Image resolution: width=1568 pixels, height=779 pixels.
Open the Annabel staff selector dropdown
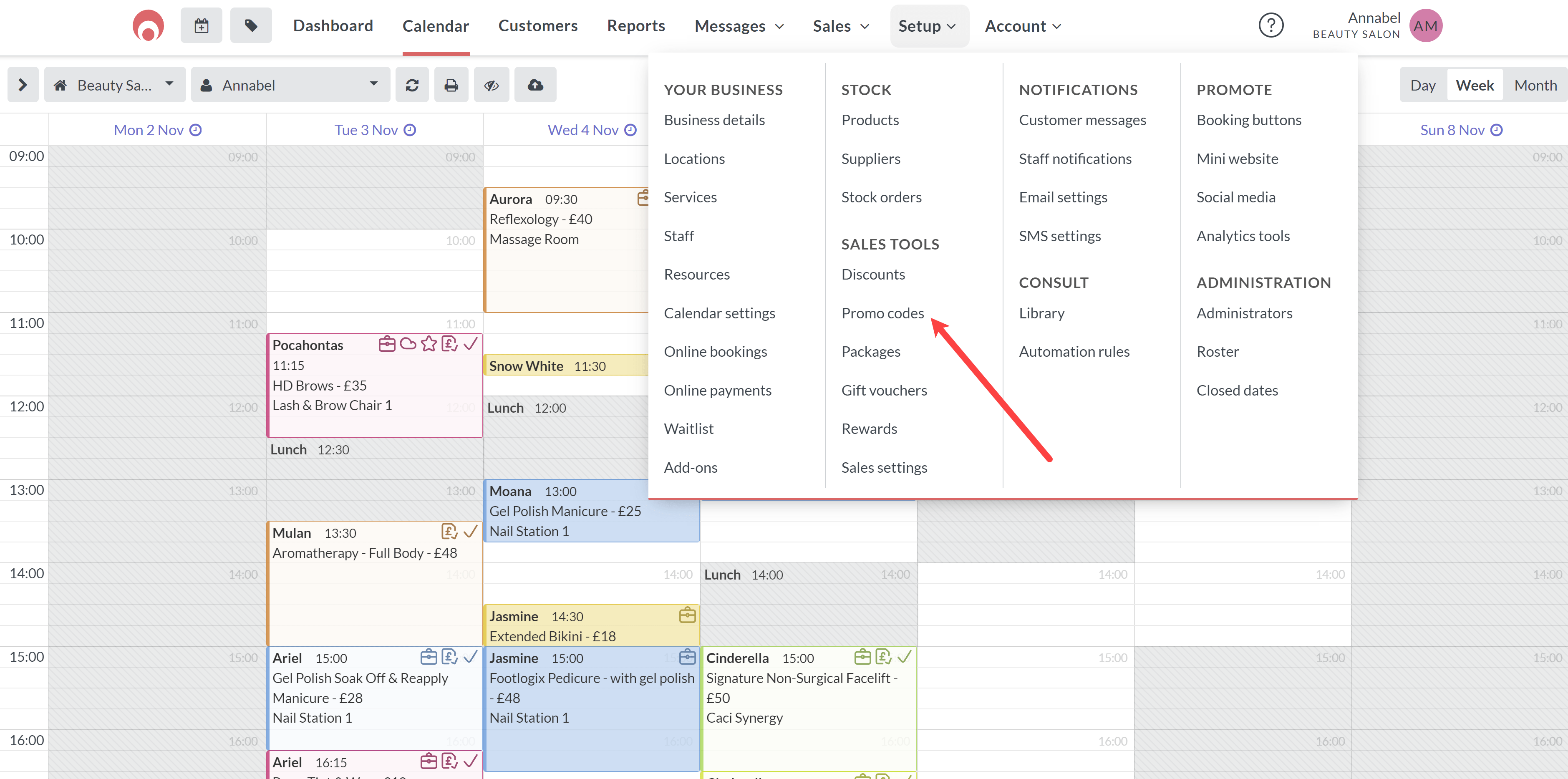click(x=290, y=85)
